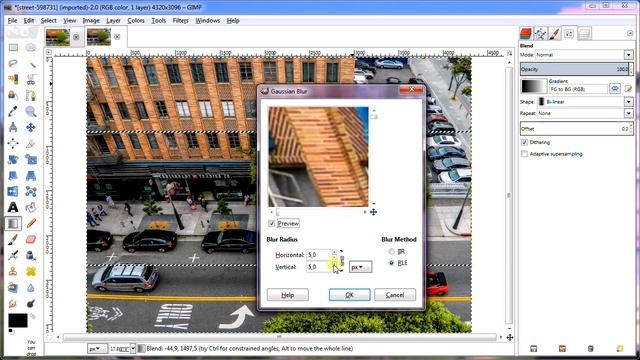This screenshot has height=360, width=640.
Task: Click the preview navigation cross icon
Action: [373, 212]
